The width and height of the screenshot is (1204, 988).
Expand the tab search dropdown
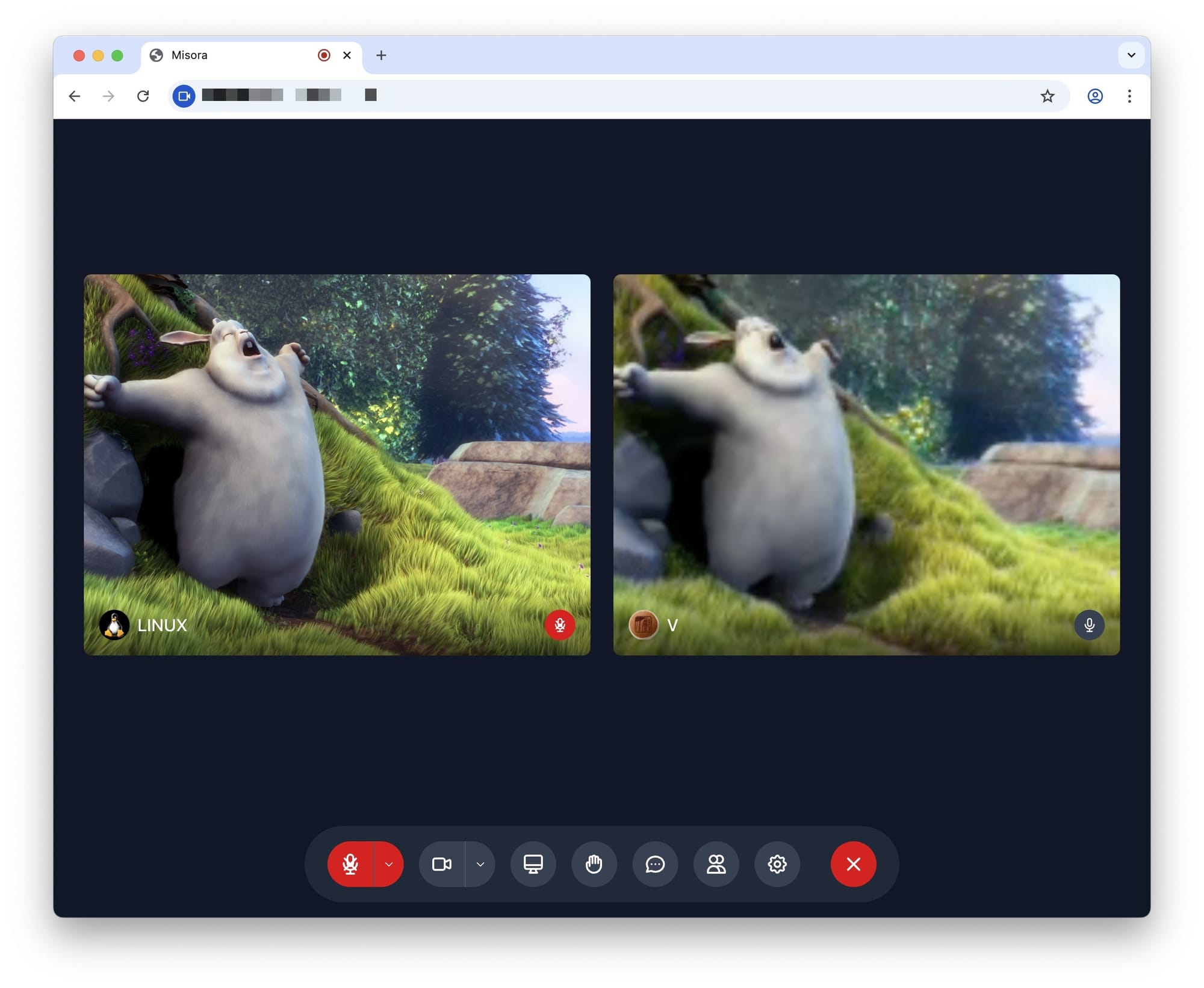(1131, 55)
